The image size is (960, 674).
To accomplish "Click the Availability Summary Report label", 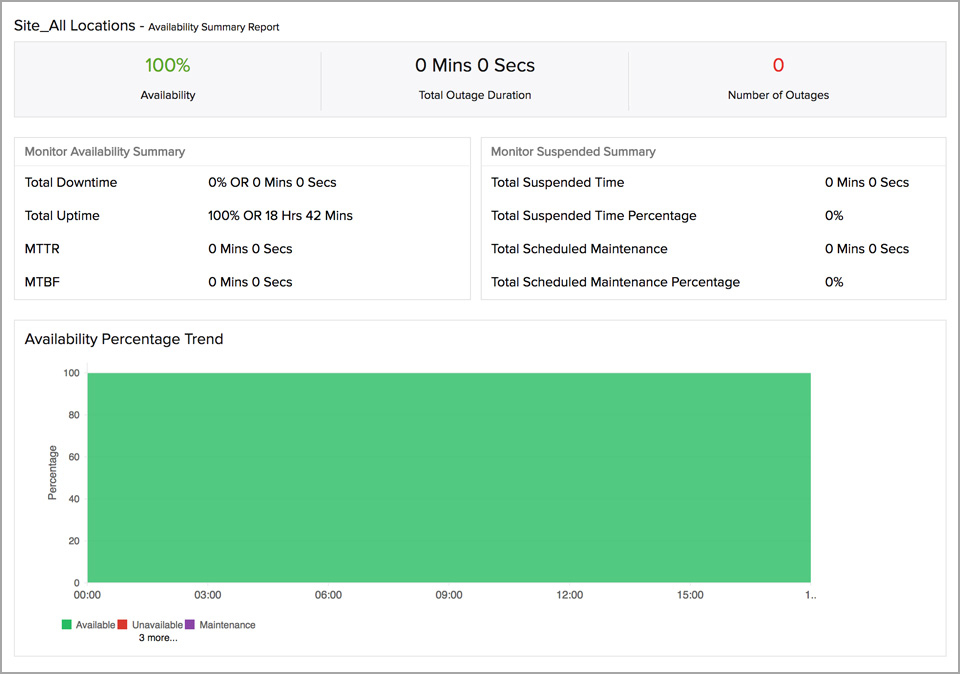I will tap(213, 27).
